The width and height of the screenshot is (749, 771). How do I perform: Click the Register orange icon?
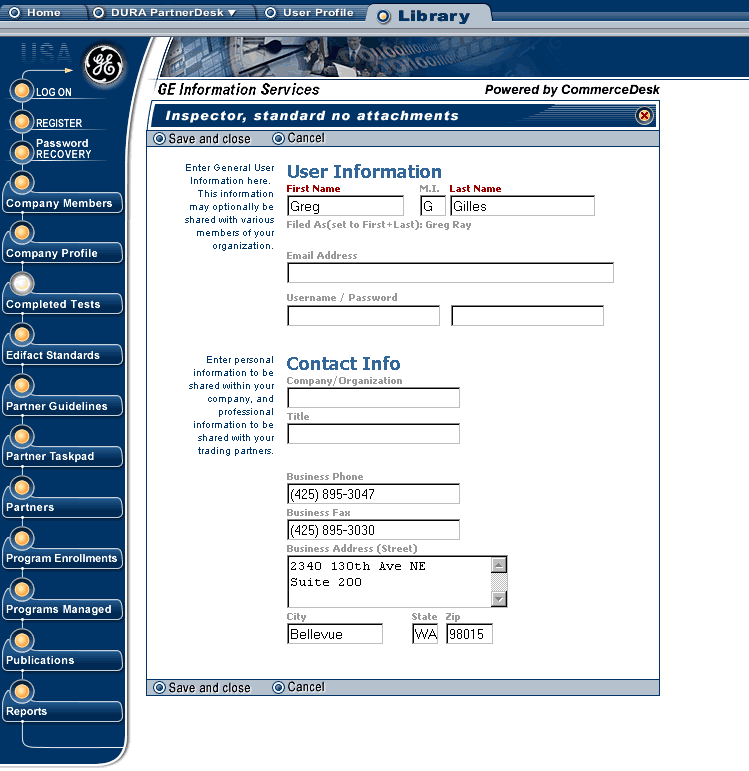[22, 122]
